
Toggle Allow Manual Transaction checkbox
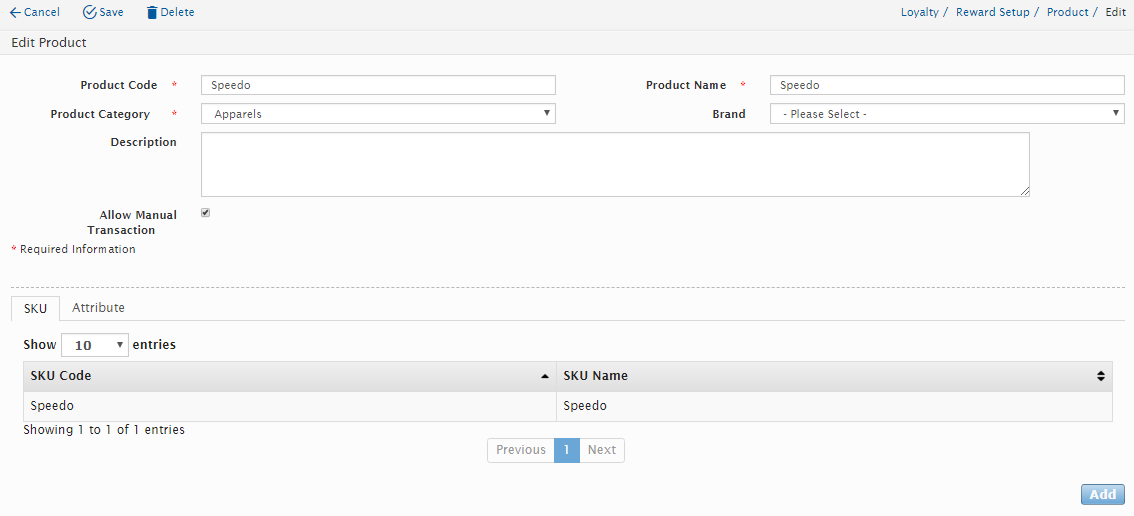tap(205, 213)
